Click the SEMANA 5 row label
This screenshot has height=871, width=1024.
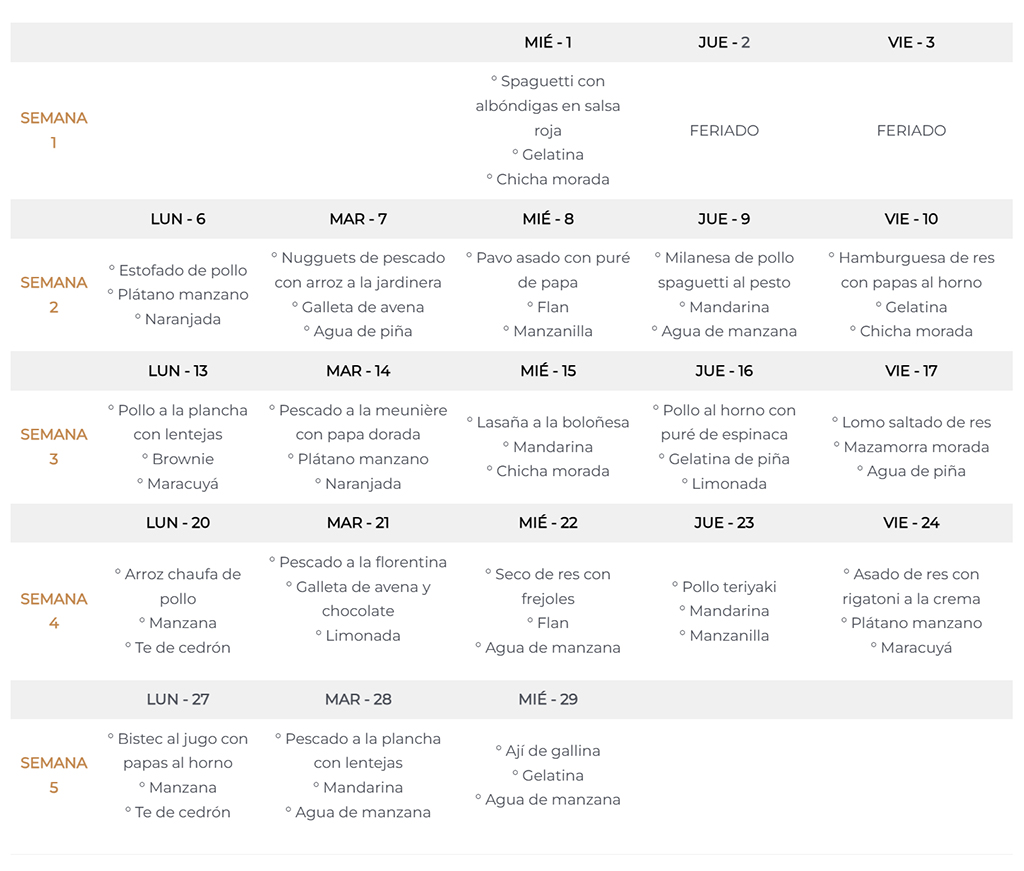[54, 775]
